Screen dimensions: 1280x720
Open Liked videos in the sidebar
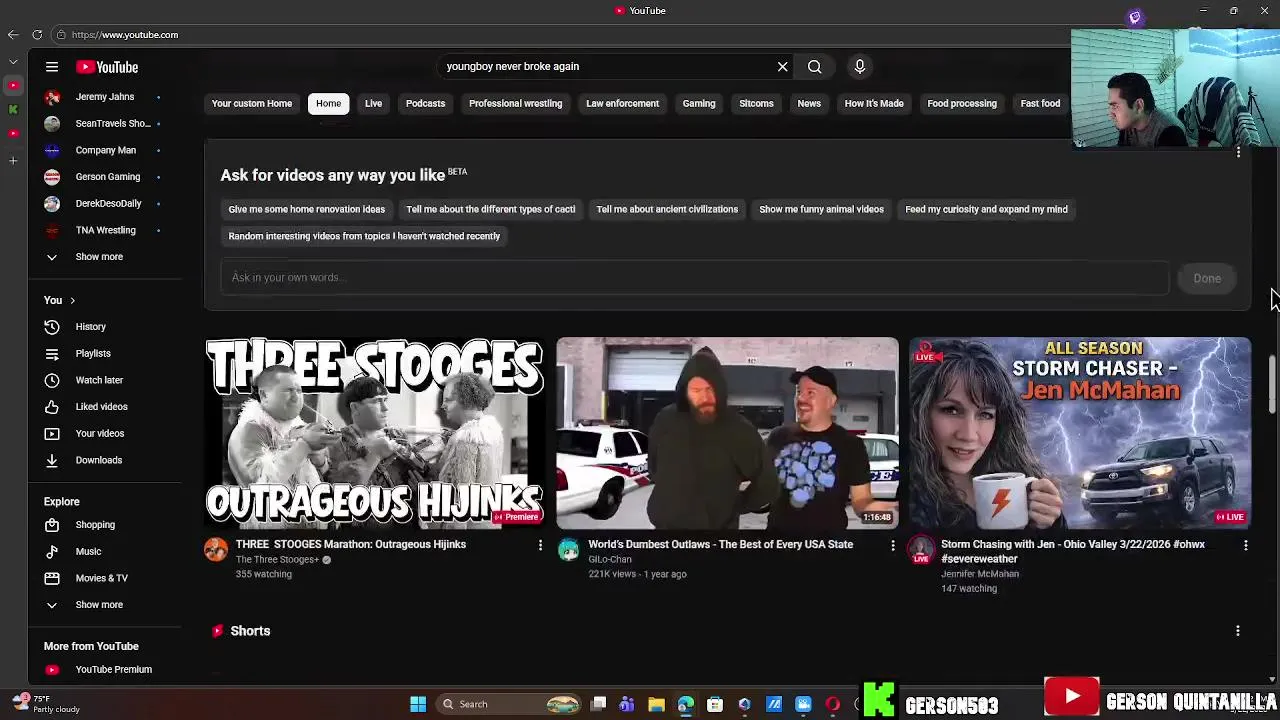pyautogui.click(x=104, y=407)
